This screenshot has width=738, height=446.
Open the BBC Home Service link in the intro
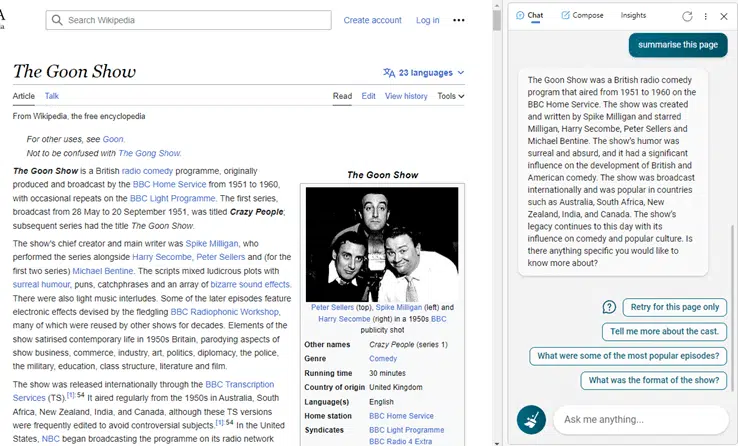coord(169,184)
